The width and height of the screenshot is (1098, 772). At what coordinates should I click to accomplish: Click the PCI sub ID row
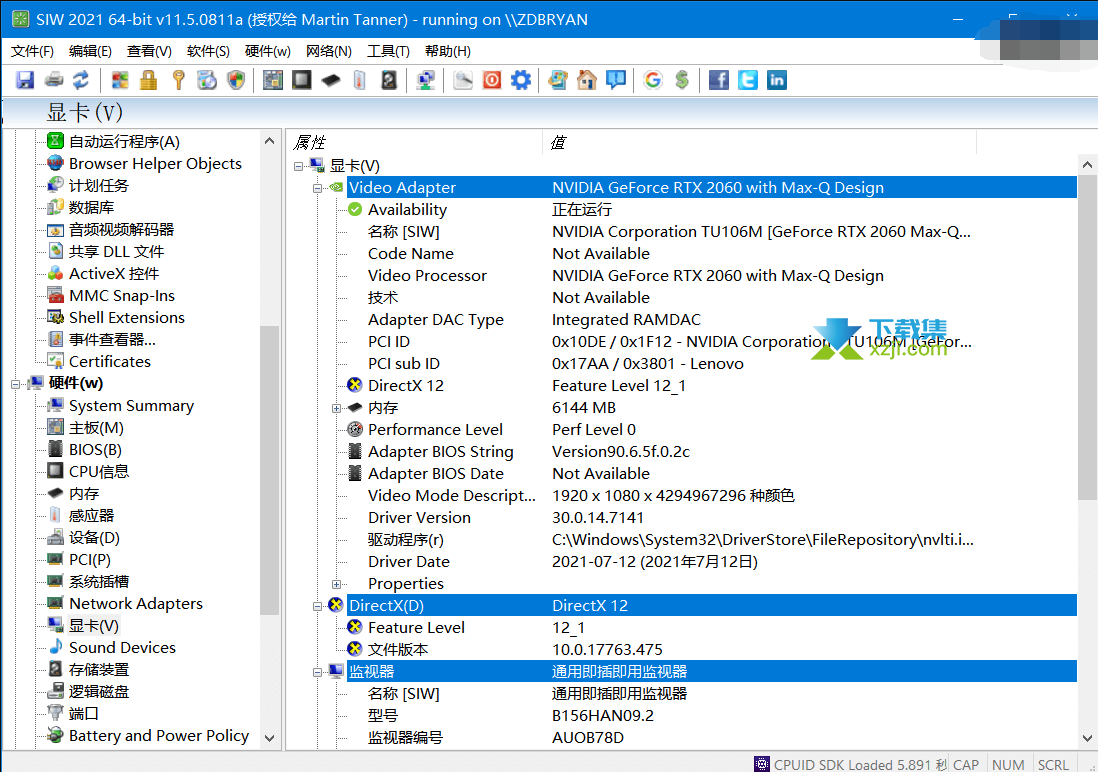(x=711, y=364)
